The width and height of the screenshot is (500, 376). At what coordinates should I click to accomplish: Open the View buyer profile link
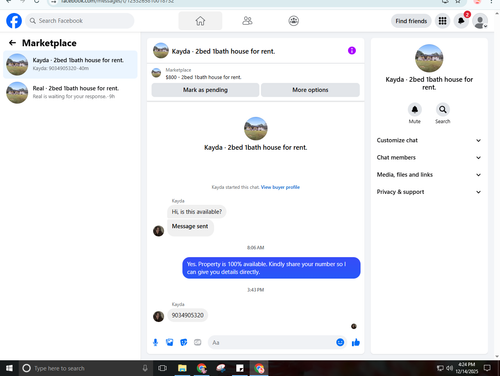280,187
